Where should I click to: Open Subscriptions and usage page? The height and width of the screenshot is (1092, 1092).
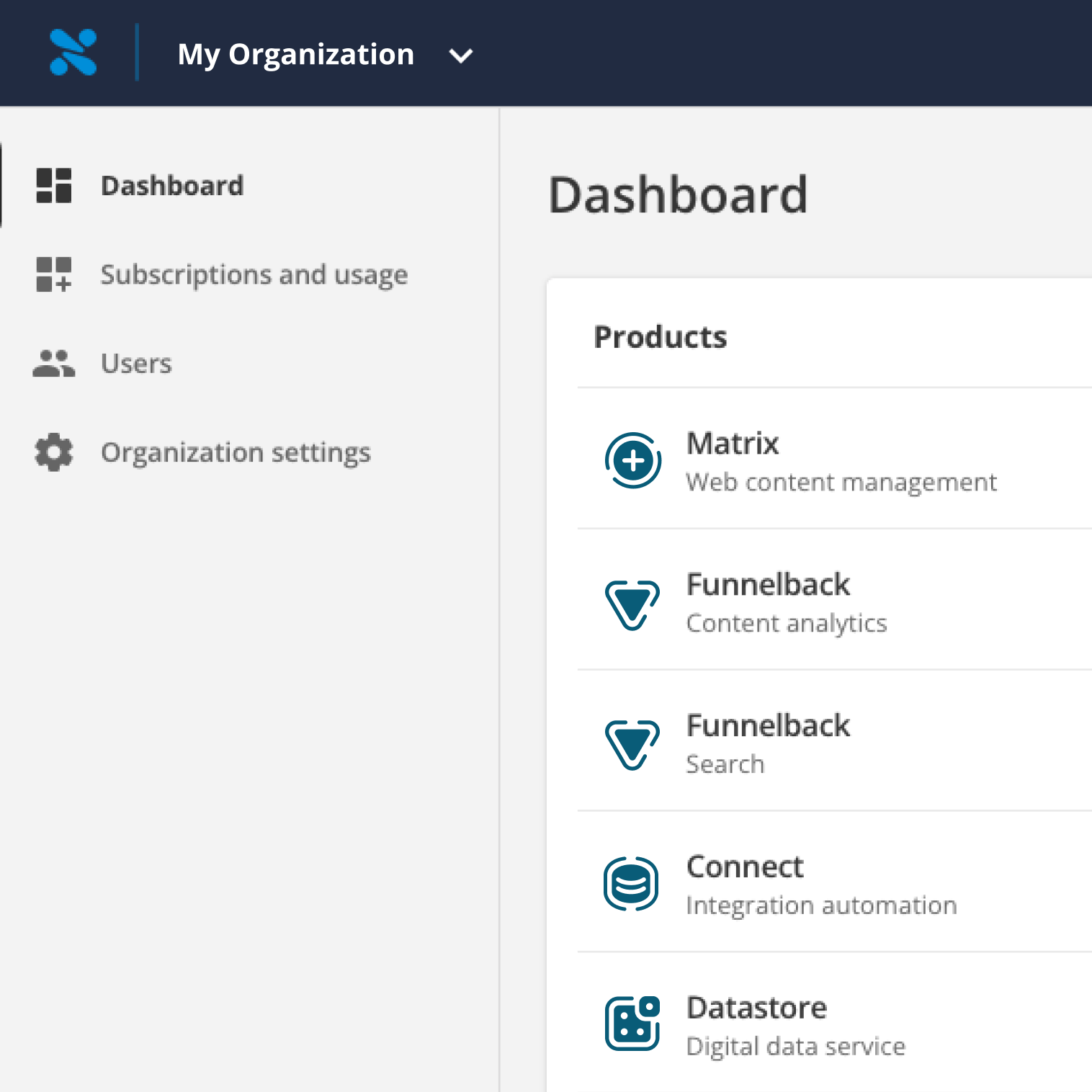tap(254, 275)
